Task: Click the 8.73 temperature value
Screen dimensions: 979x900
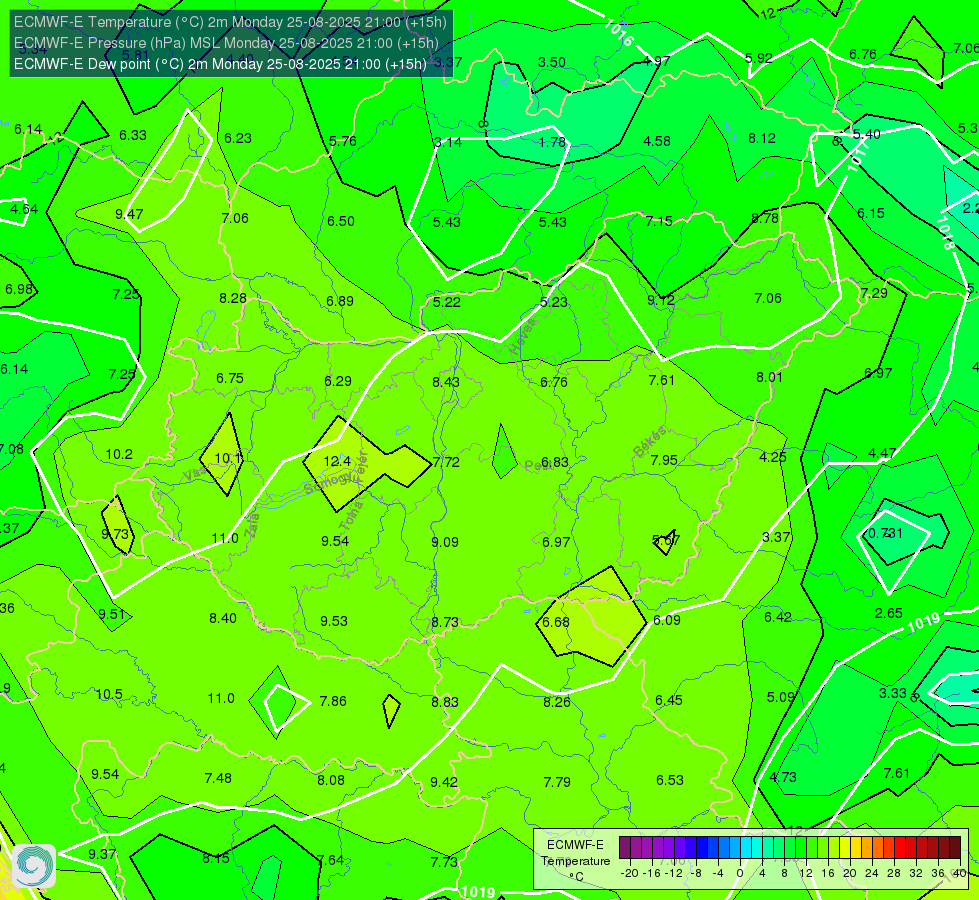Action: click(445, 622)
